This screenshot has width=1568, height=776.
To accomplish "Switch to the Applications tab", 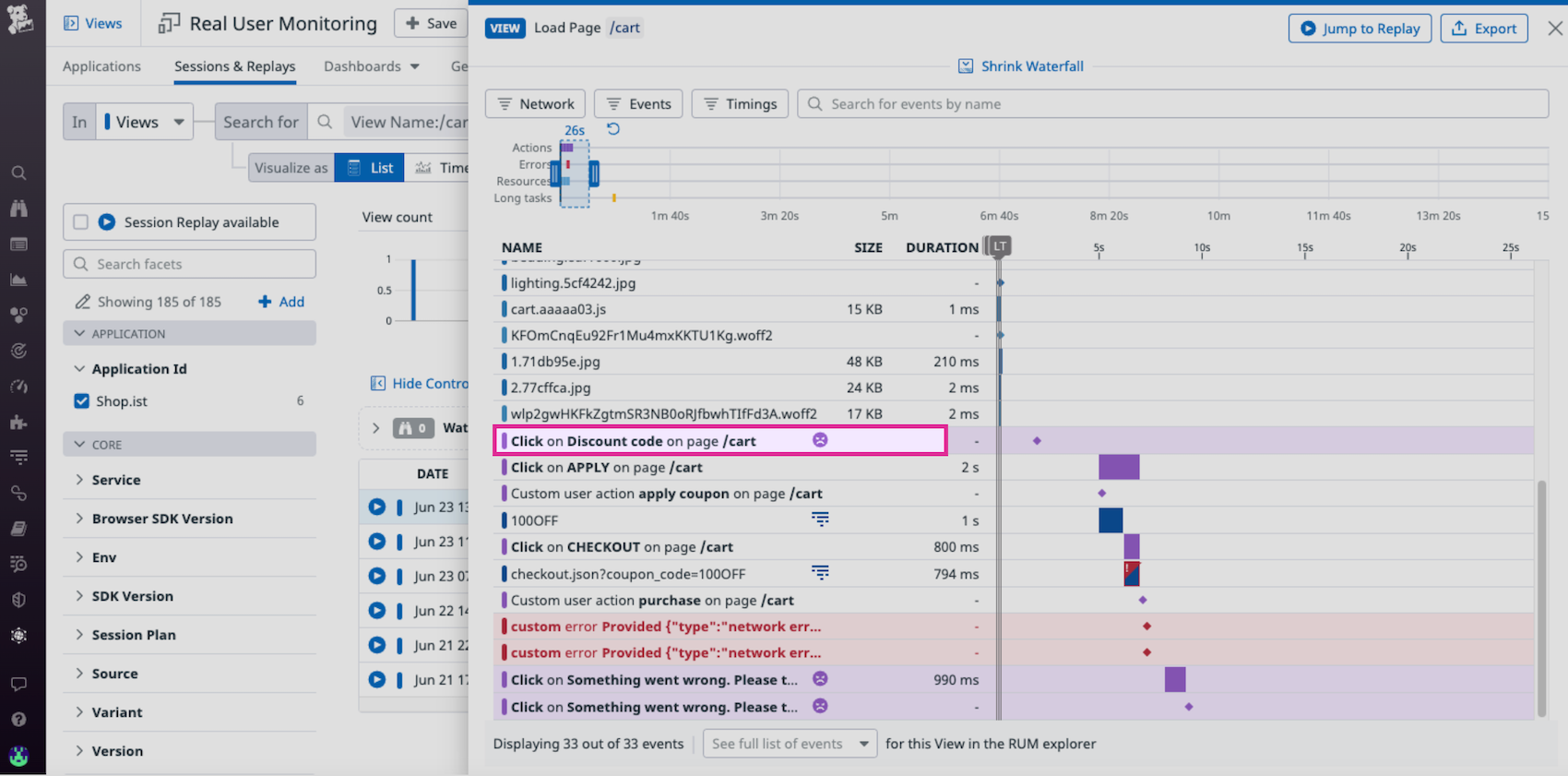I will pos(101,66).
